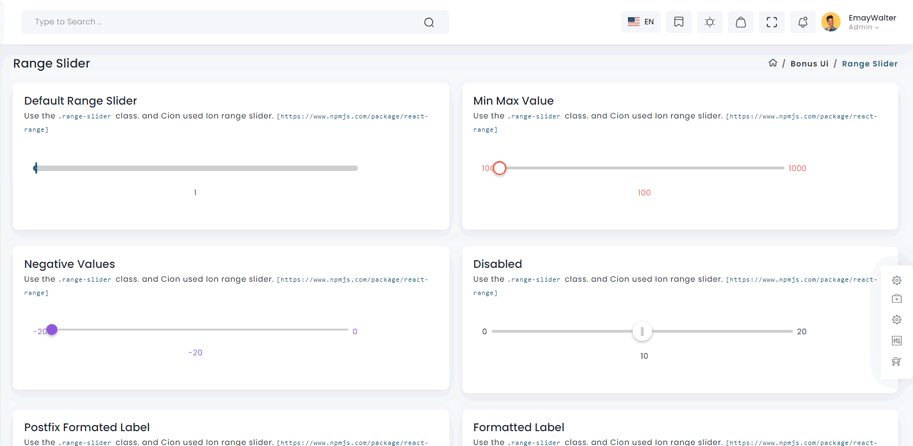Image resolution: width=913 pixels, height=446 pixels.
Task: Select the Range Slider breadcrumb item
Action: pyautogui.click(x=869, y=64)
